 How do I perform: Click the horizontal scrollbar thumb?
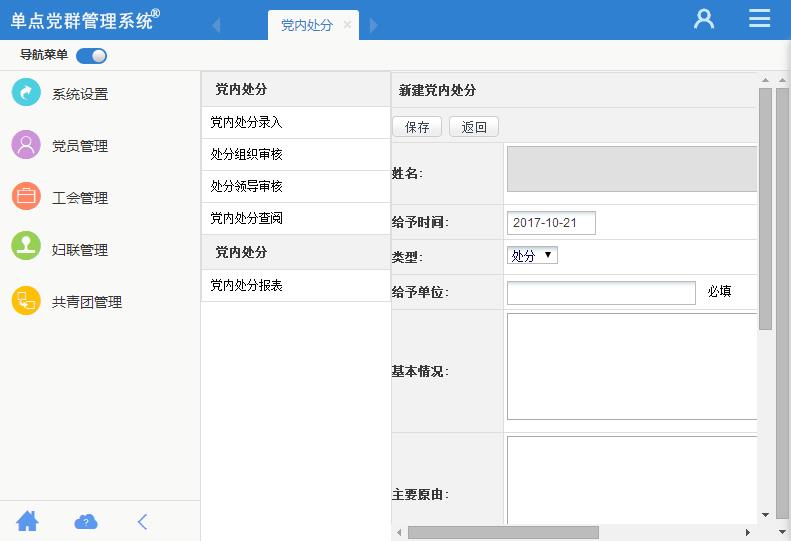(503, 532)
